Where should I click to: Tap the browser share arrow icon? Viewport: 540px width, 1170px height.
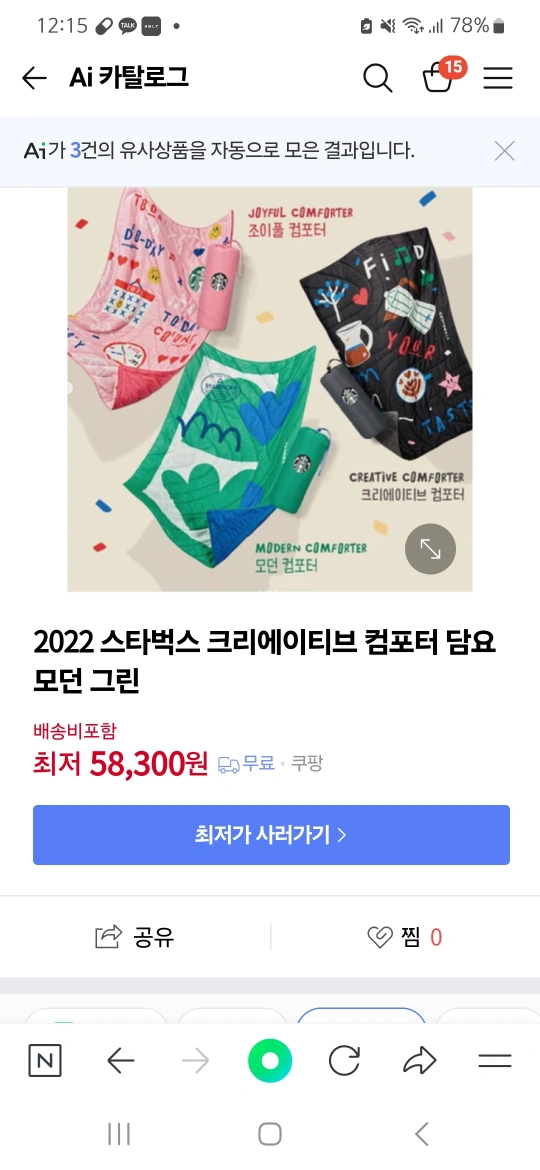pyautogui.click(x=419, y=1060)
